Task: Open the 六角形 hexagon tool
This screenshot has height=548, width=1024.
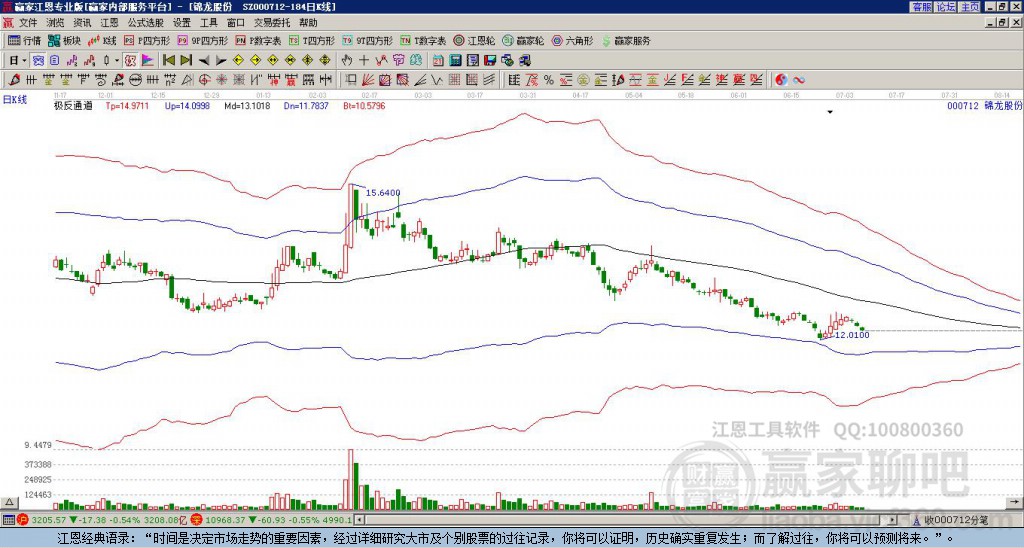Action: (573, 40)
